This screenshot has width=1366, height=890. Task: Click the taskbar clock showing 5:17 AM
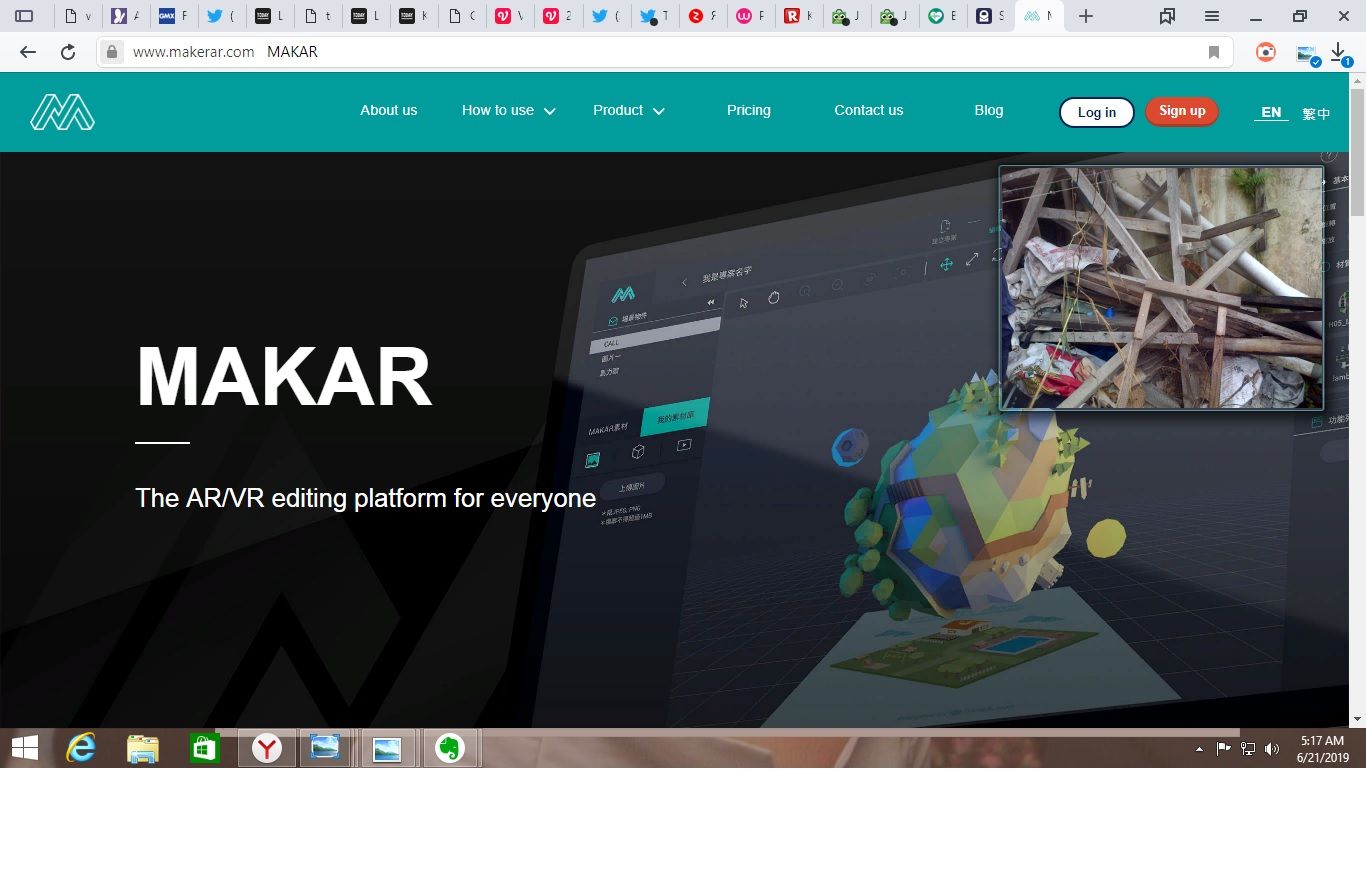coord(1322,749)
